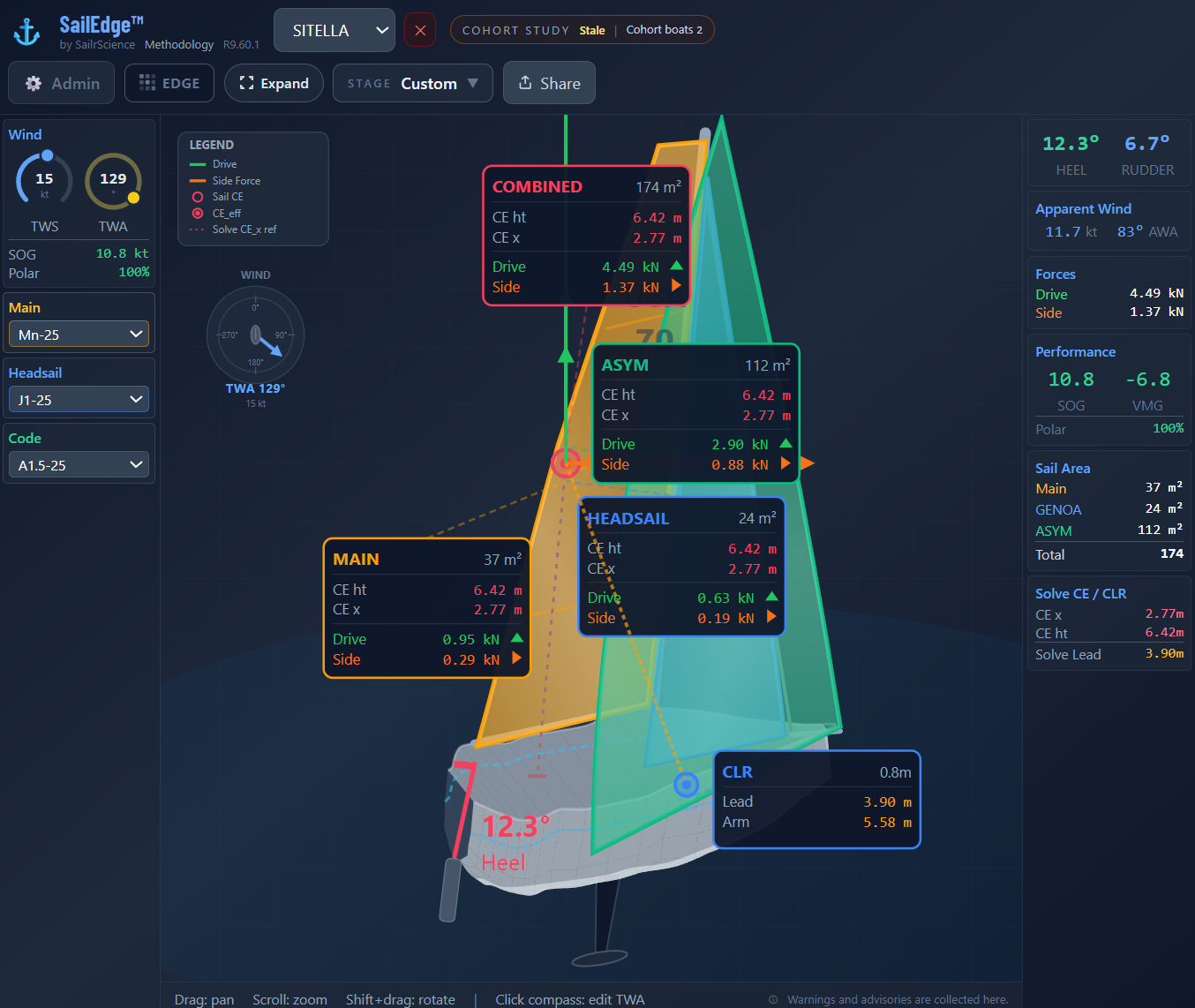Click the blue CLR marker on the hull
The image size is (1195, 1008).
point(687,785)
